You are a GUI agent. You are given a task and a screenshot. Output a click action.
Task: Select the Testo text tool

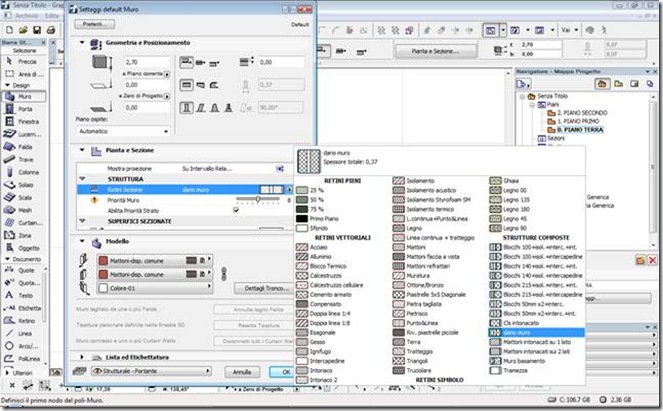[23, 296]
